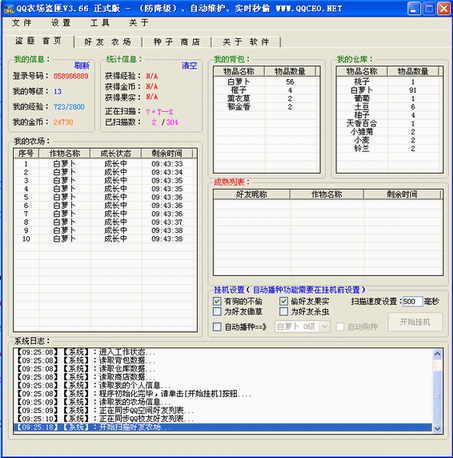Toggle the 有狗的不偷 checkbox
Image resolution: width=453 pixels, height=458 pixels.
click(x=217, y=301)
